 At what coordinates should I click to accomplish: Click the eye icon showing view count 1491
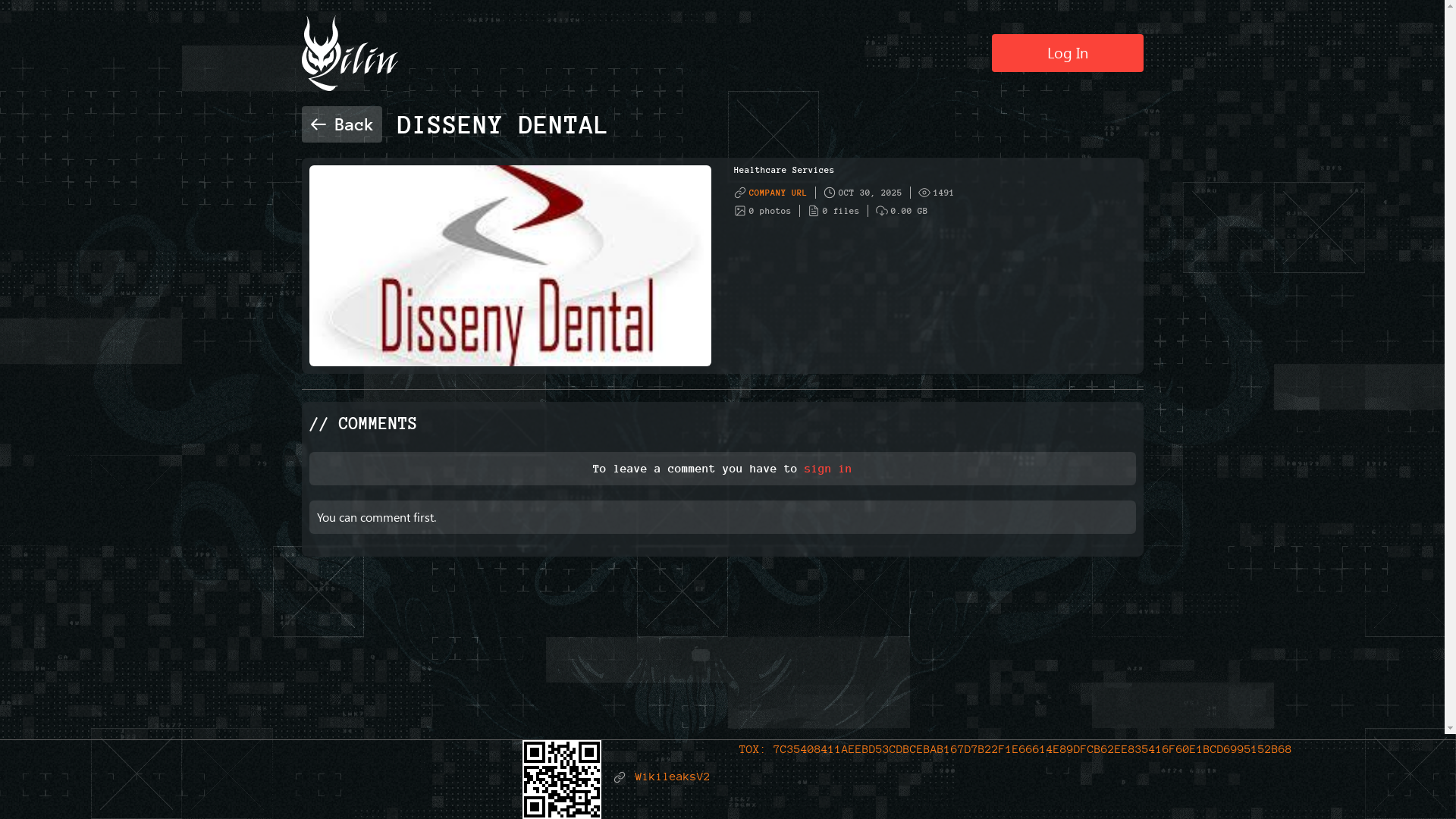(x=924, y=193)
